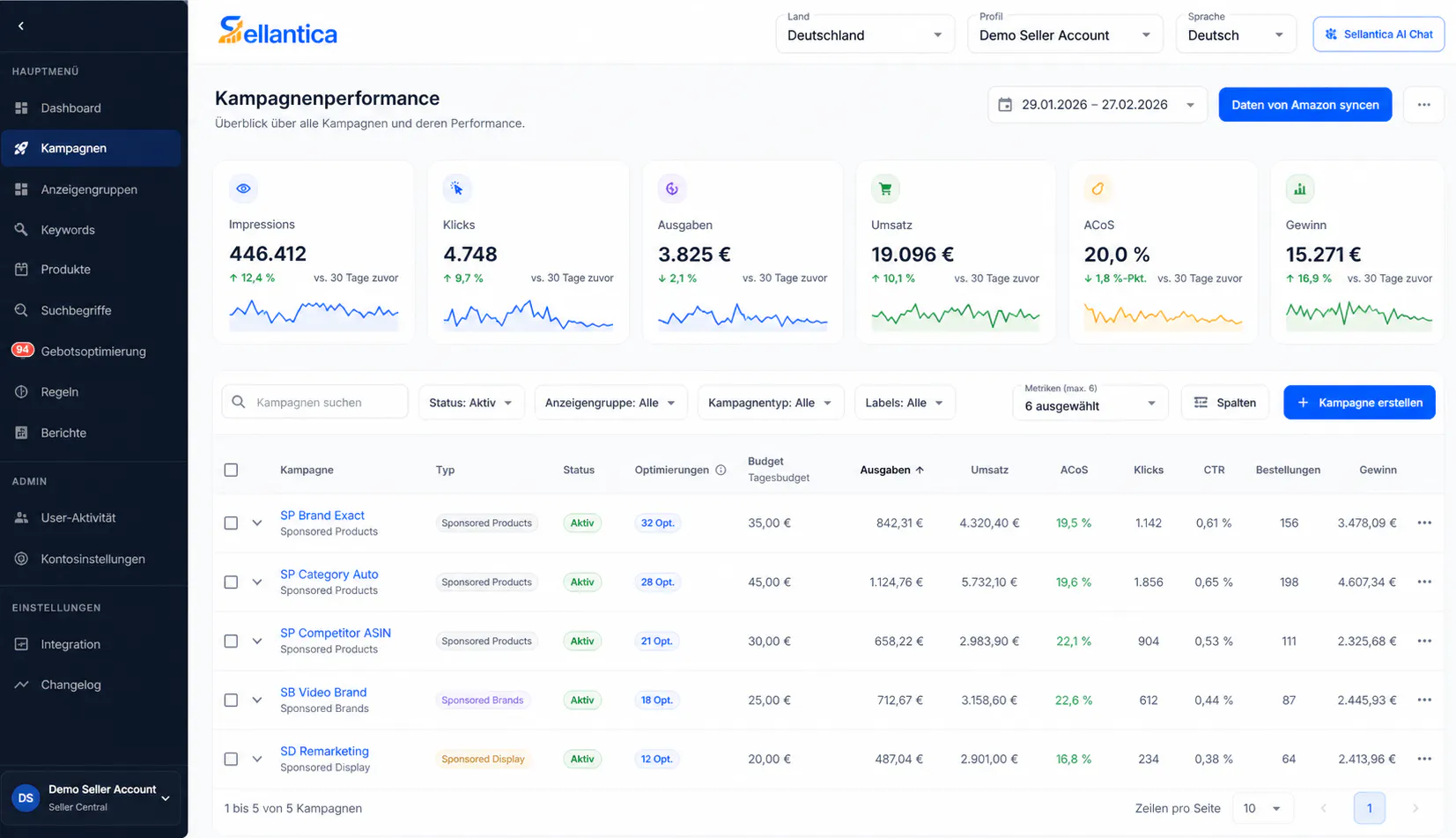This screenshot has width=1456, height=838.
Task: Click Daten von Amazon syncen
Action: 1305,105
